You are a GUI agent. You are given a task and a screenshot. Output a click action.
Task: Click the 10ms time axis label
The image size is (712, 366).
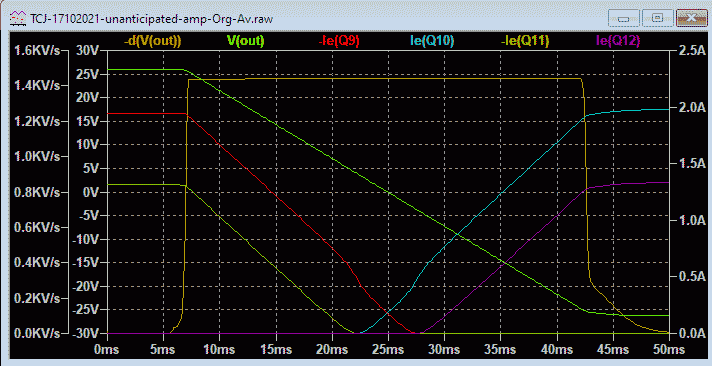(219, 350)
